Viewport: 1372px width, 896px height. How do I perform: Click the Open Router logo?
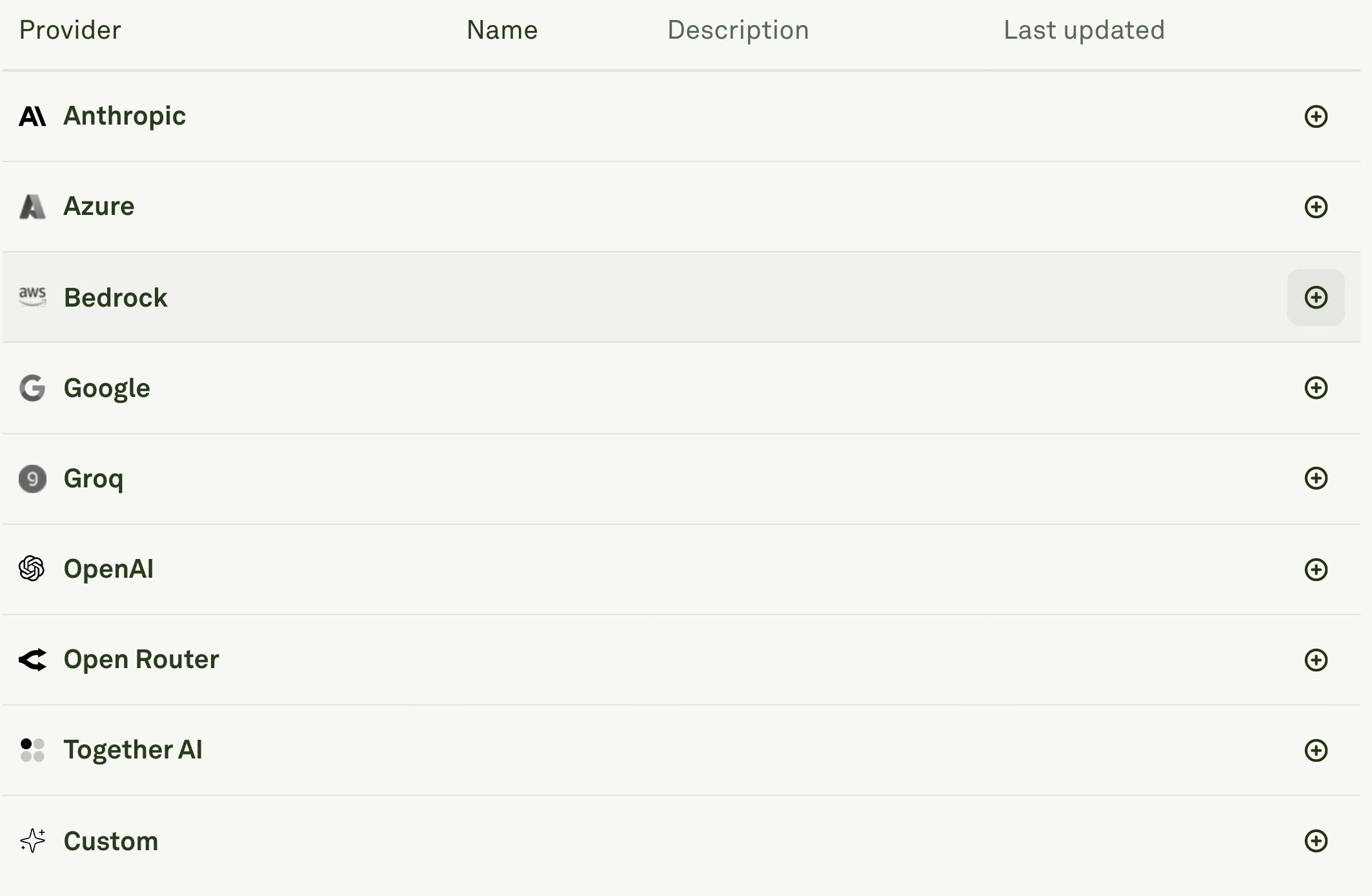[32, 659]
